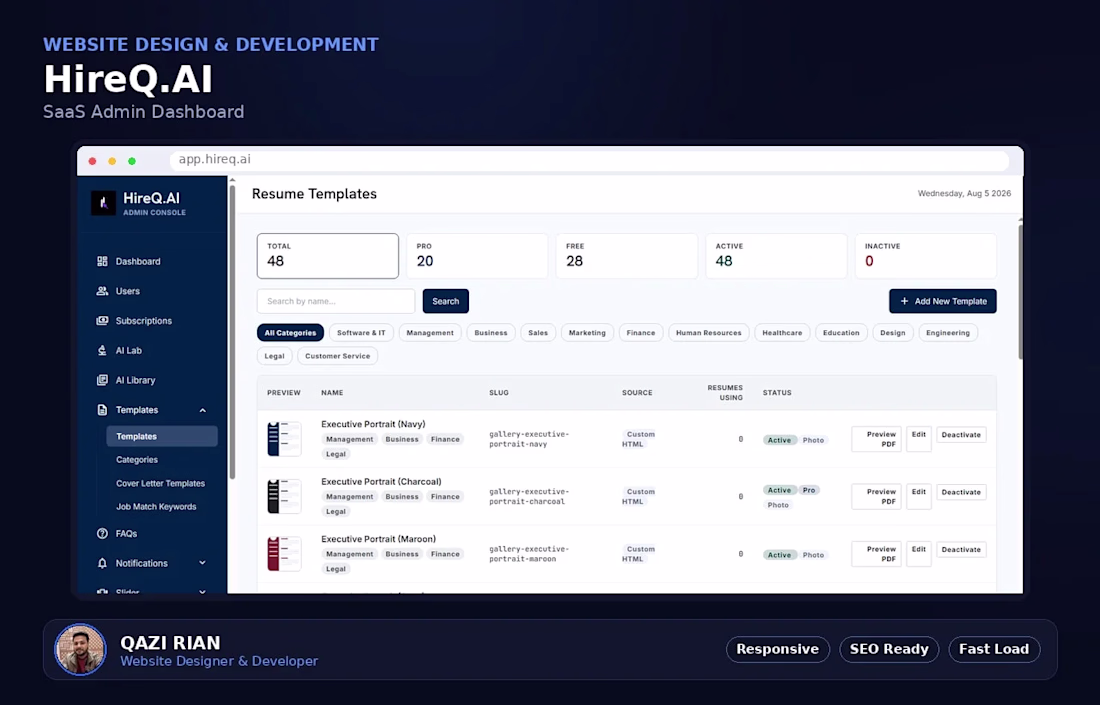Filter by Human Resources category chip
The image size is (1100, 705).
tap(709, 333)
